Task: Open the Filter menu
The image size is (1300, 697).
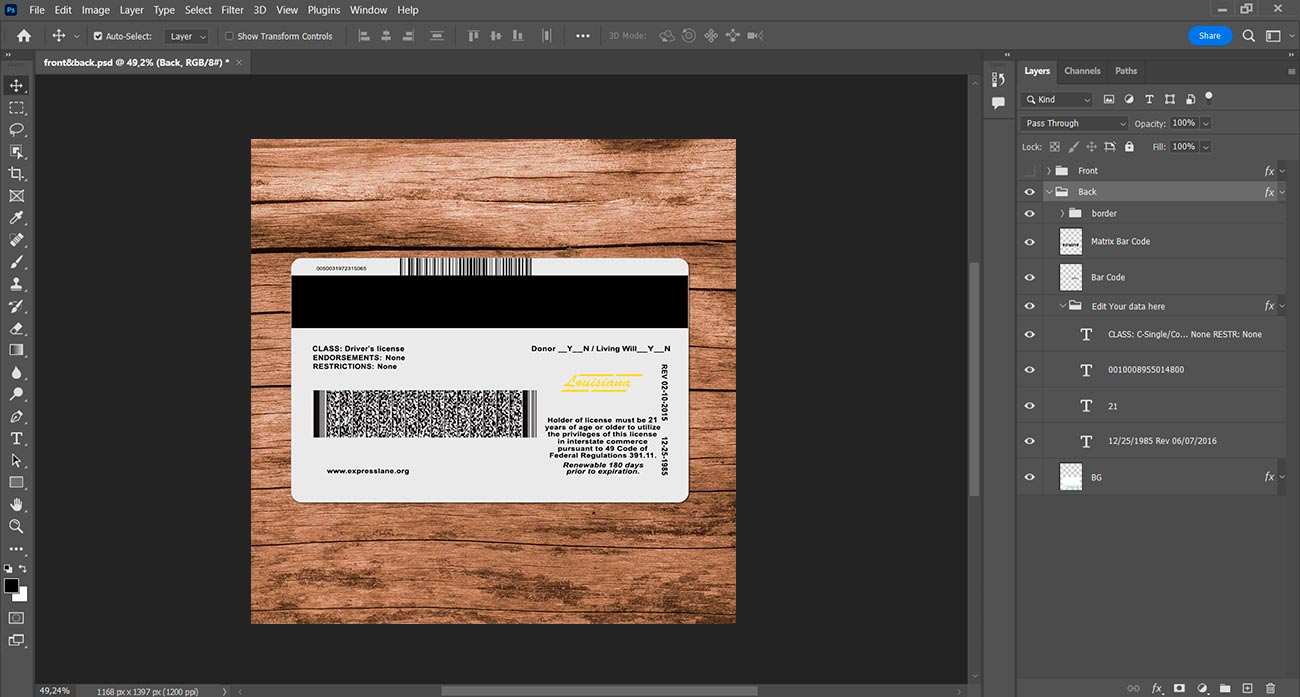Action: tap(232, 10)
